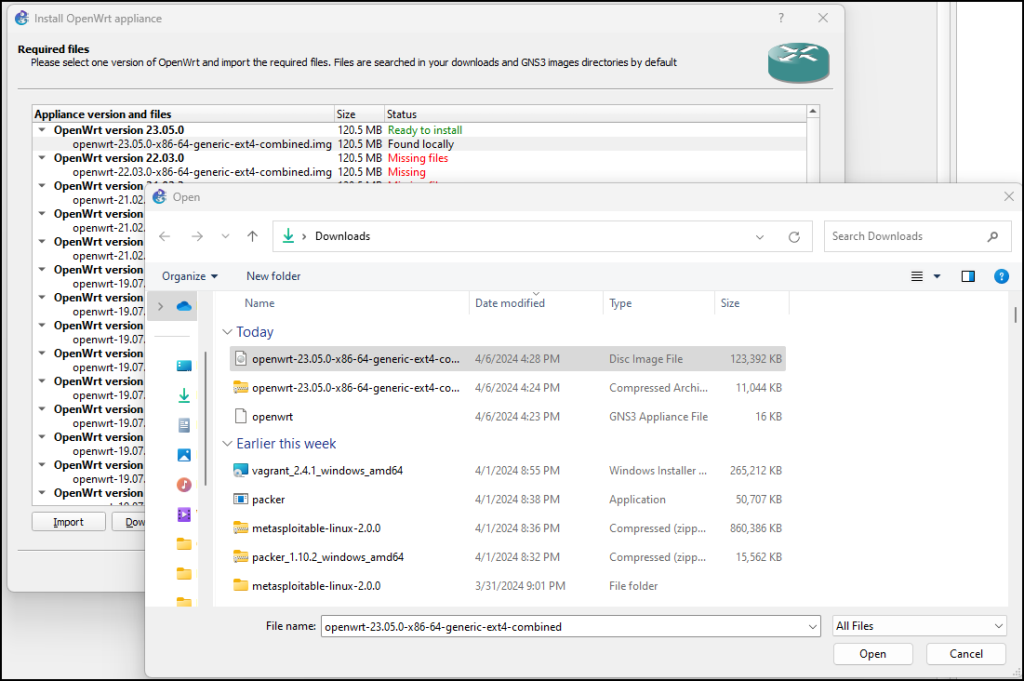Collapse the Today group

227,332
